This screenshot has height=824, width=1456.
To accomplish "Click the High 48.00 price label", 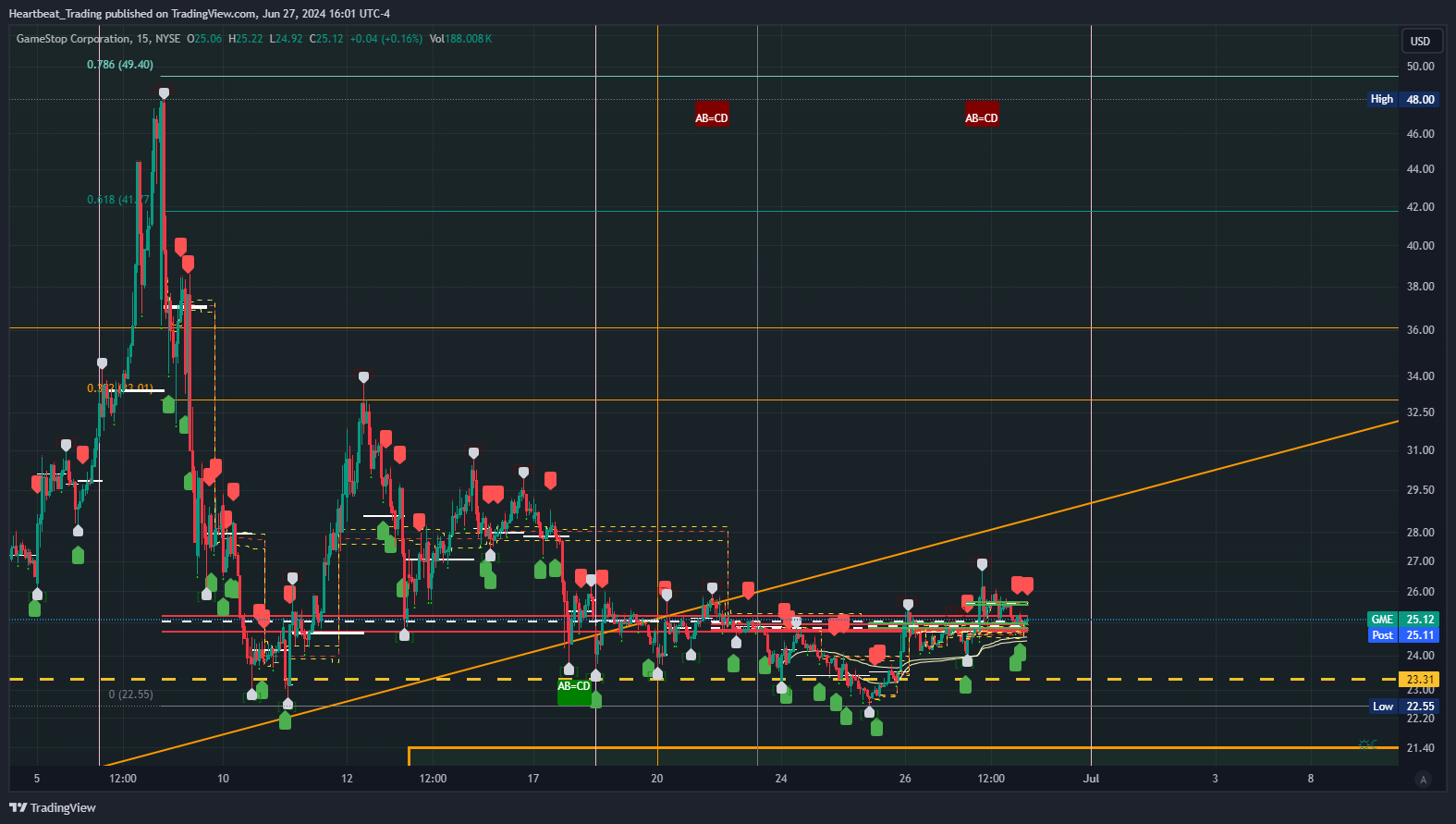I will pyautogui.click(x=1402, y=99).
